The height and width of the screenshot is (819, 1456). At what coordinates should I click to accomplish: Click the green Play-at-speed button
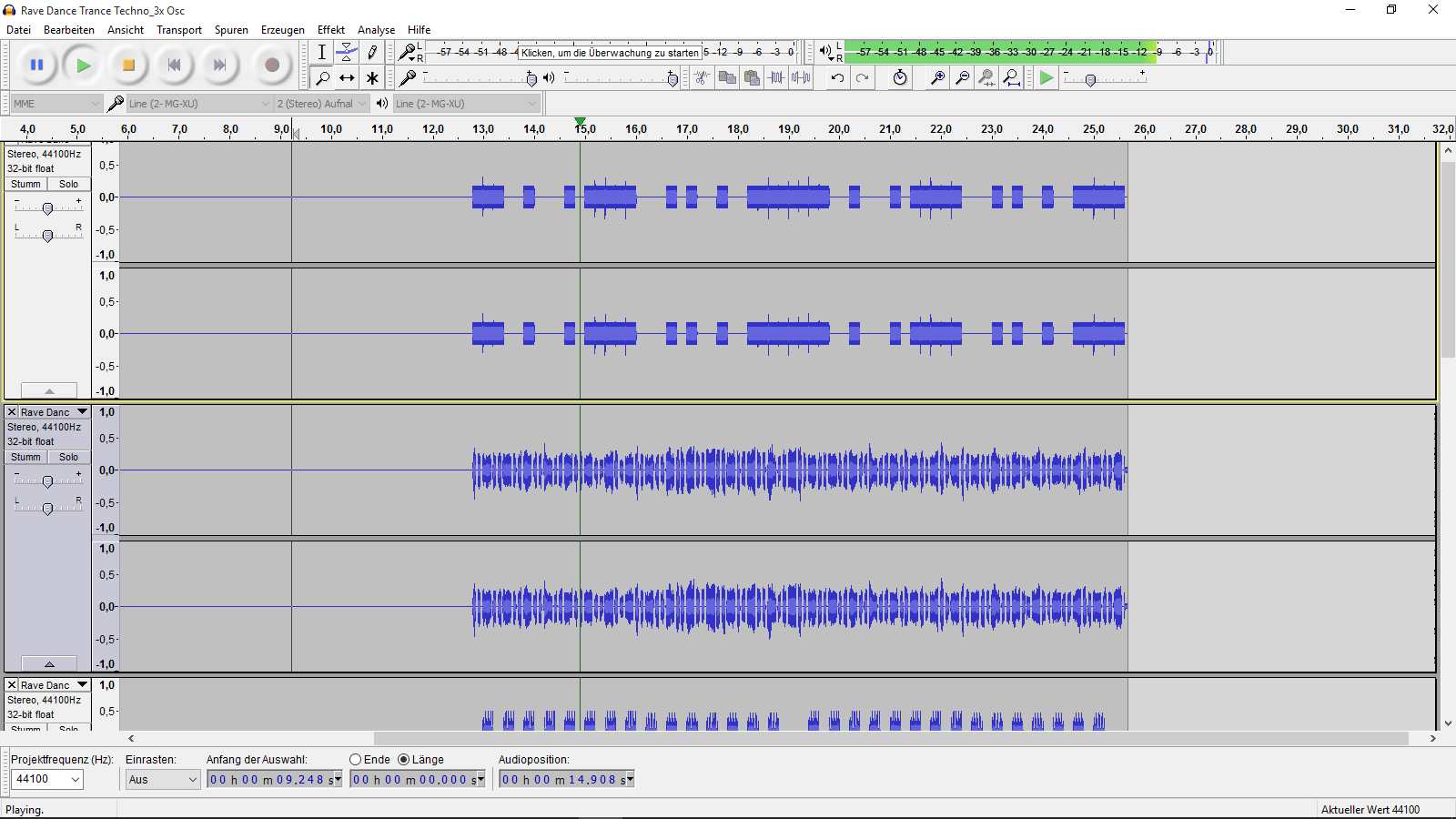[1046, 78]
